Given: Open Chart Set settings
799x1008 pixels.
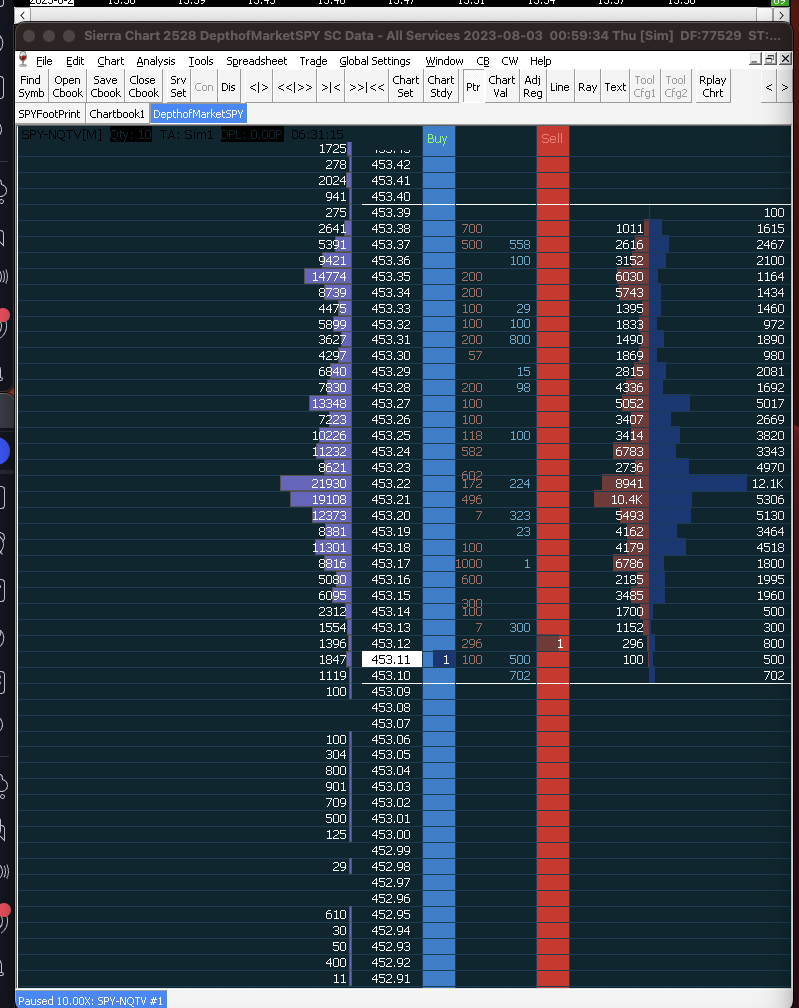Looking at the screenshot, I should tap(406, 86).
